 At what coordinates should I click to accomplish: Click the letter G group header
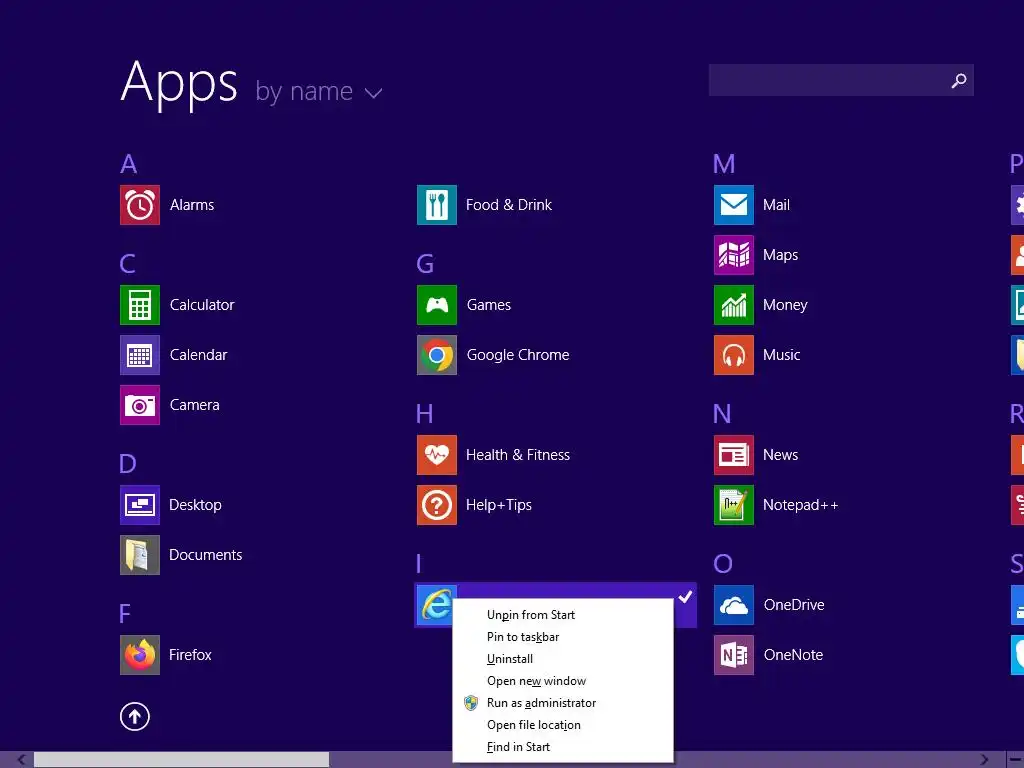425,264
